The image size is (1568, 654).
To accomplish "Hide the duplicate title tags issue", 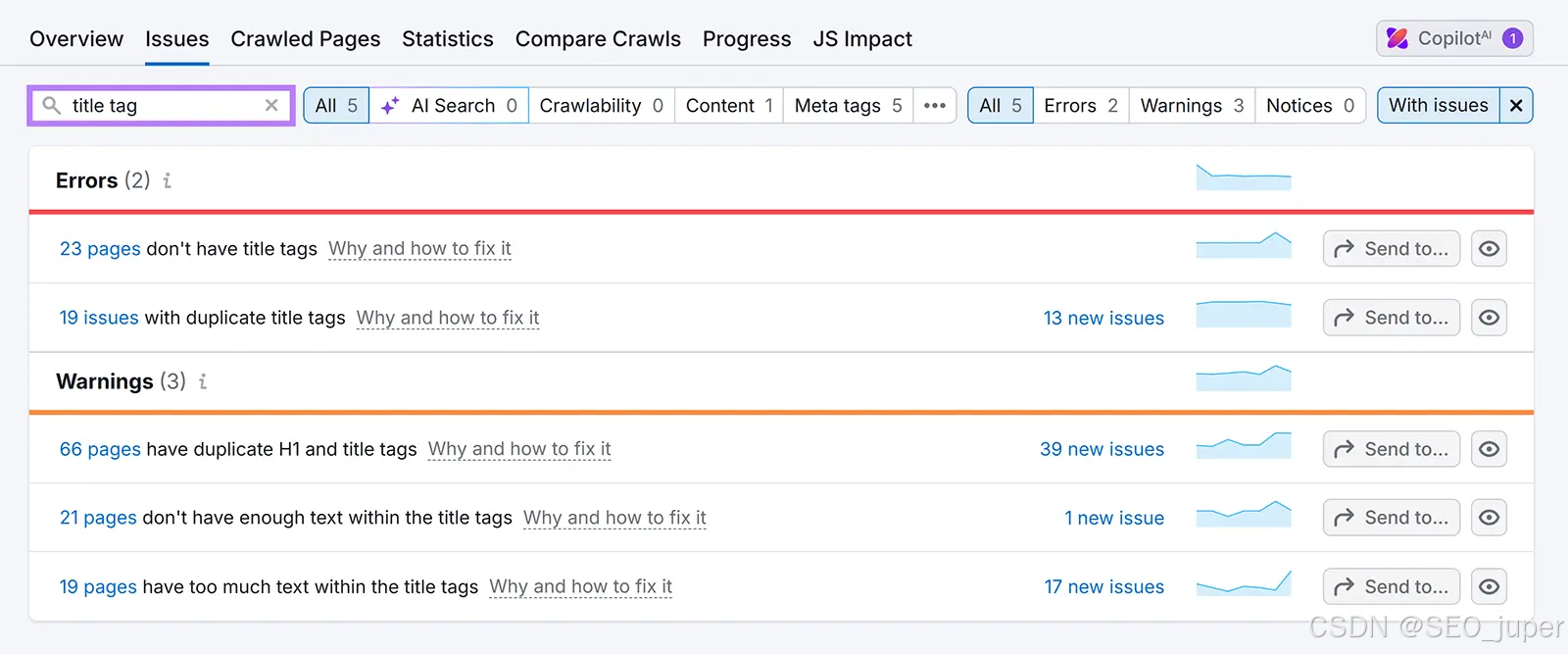I will pyautogui.click(x=1489, y=318).
